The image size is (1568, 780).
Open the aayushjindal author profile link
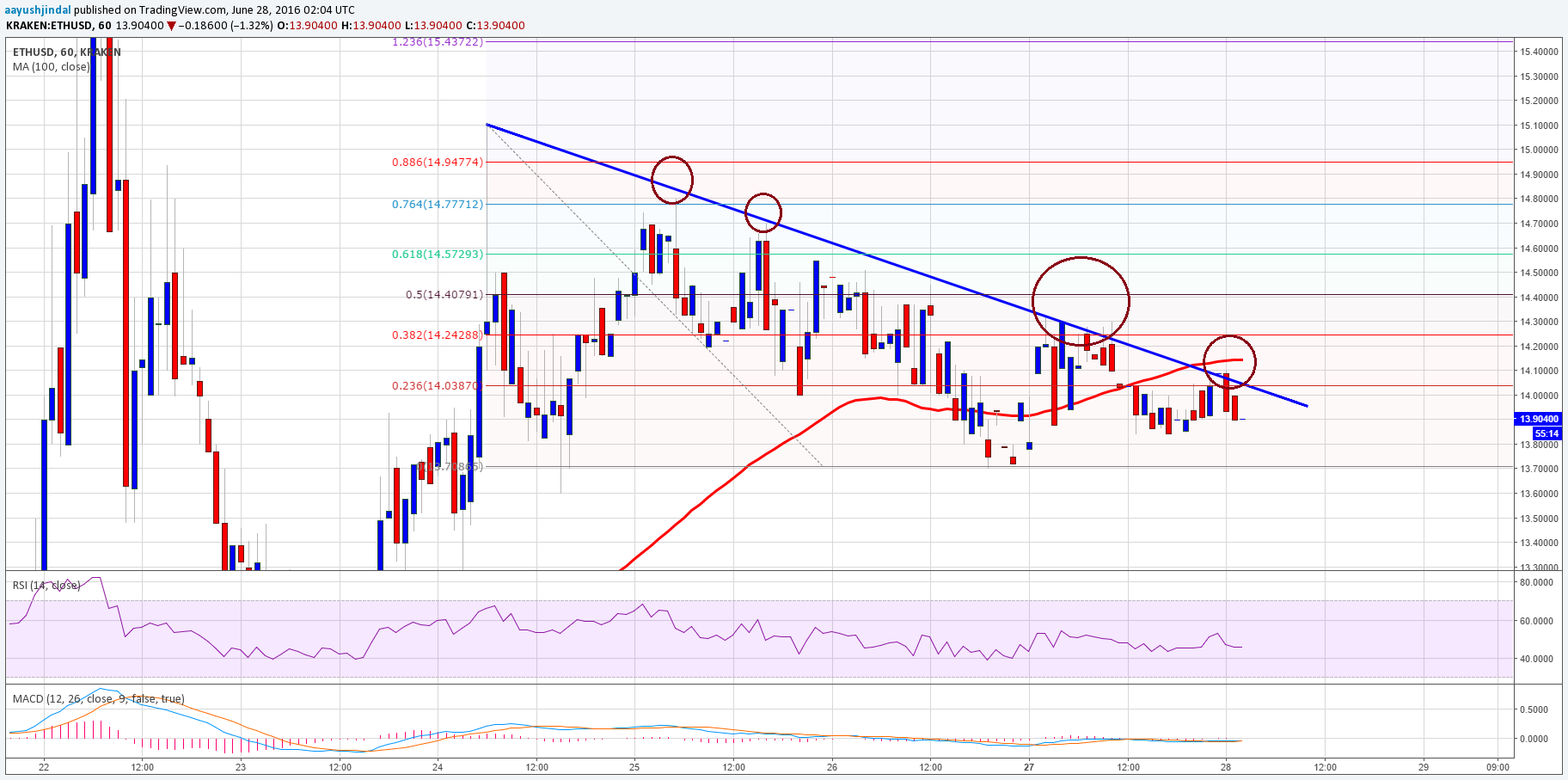click(38, 9)
